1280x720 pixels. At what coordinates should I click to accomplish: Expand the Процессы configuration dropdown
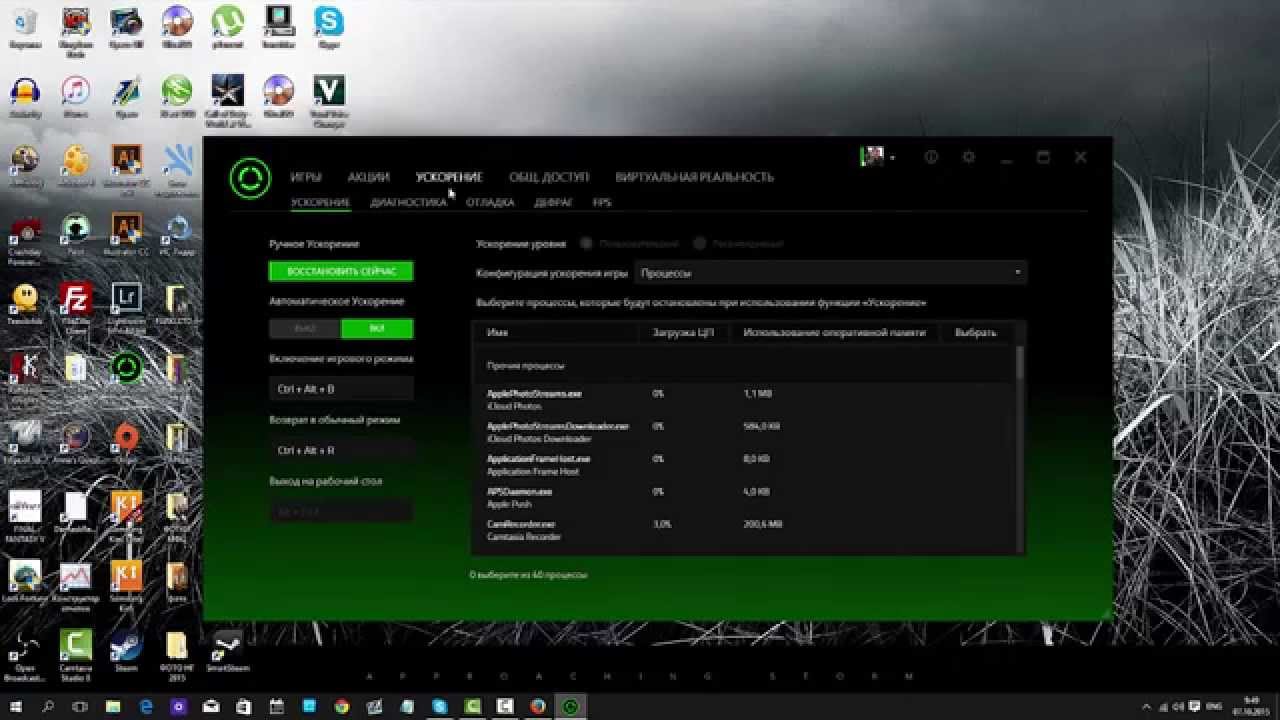pos(830,272)
